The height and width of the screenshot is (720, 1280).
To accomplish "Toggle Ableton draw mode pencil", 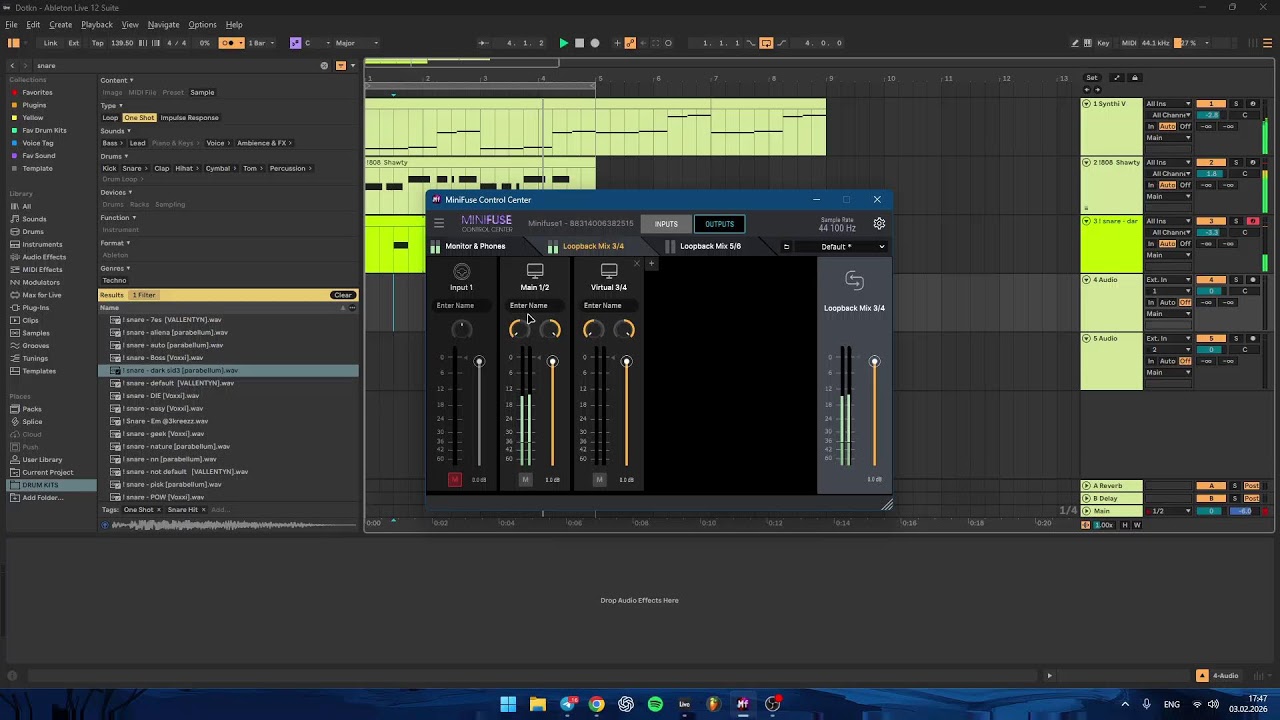I will click(1075, 43).
